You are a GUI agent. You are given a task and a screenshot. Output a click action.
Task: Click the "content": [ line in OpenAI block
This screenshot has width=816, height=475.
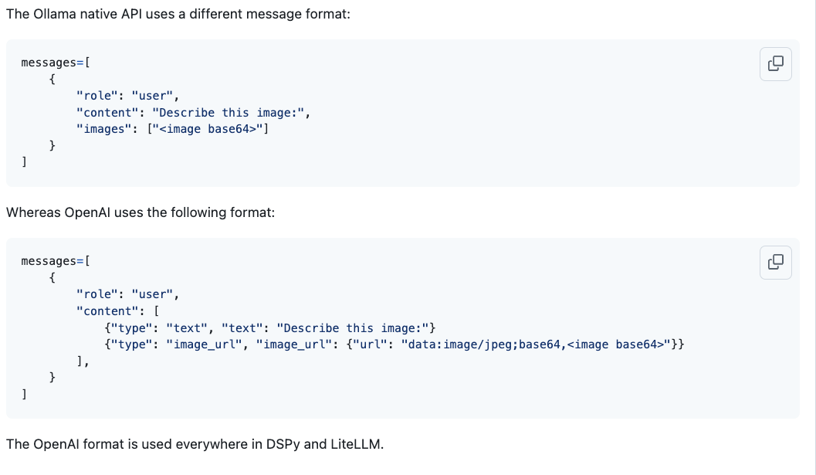[x=118, y=311]
